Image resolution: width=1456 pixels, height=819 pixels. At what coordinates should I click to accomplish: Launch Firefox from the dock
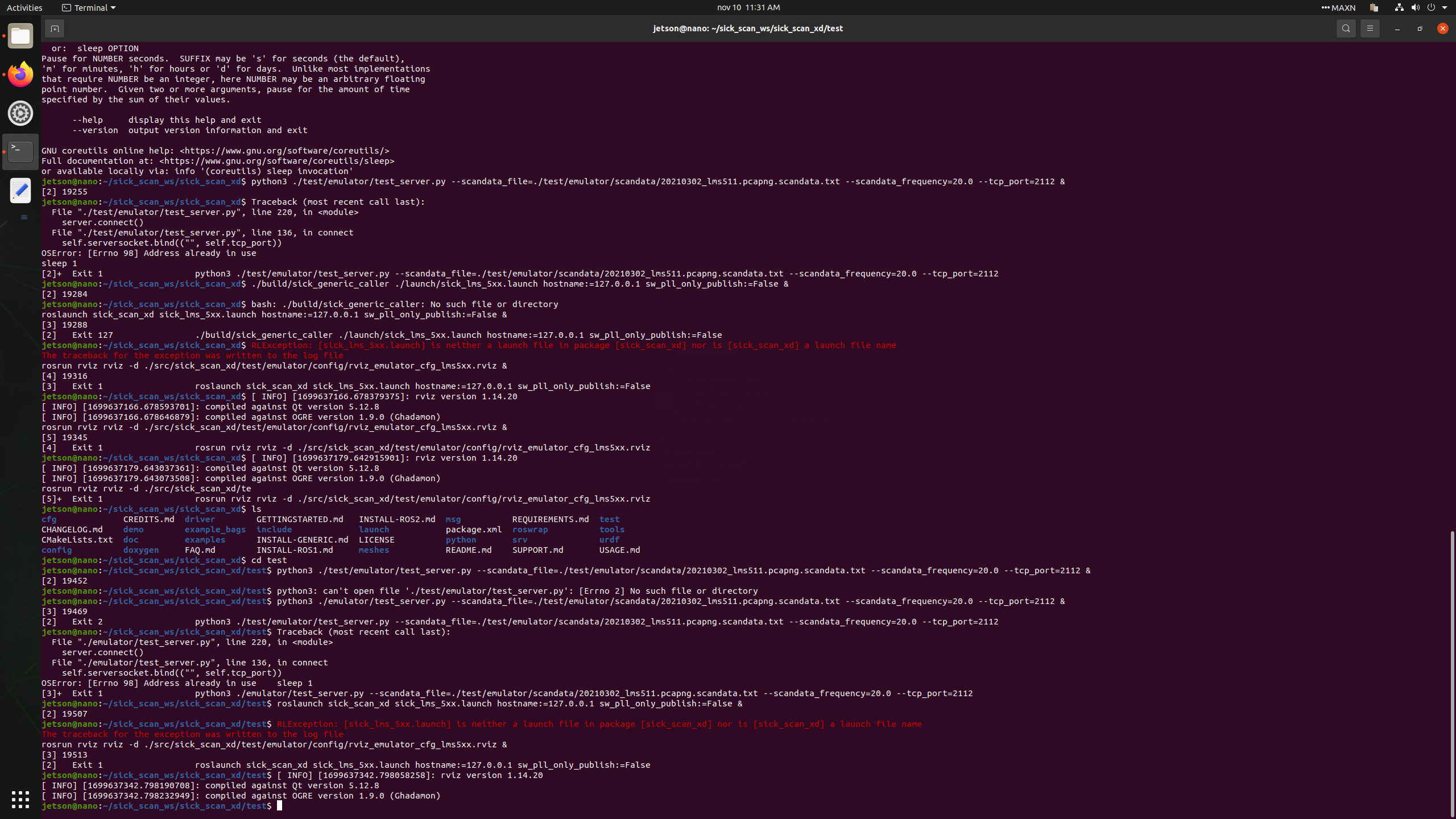coord(20,74)
